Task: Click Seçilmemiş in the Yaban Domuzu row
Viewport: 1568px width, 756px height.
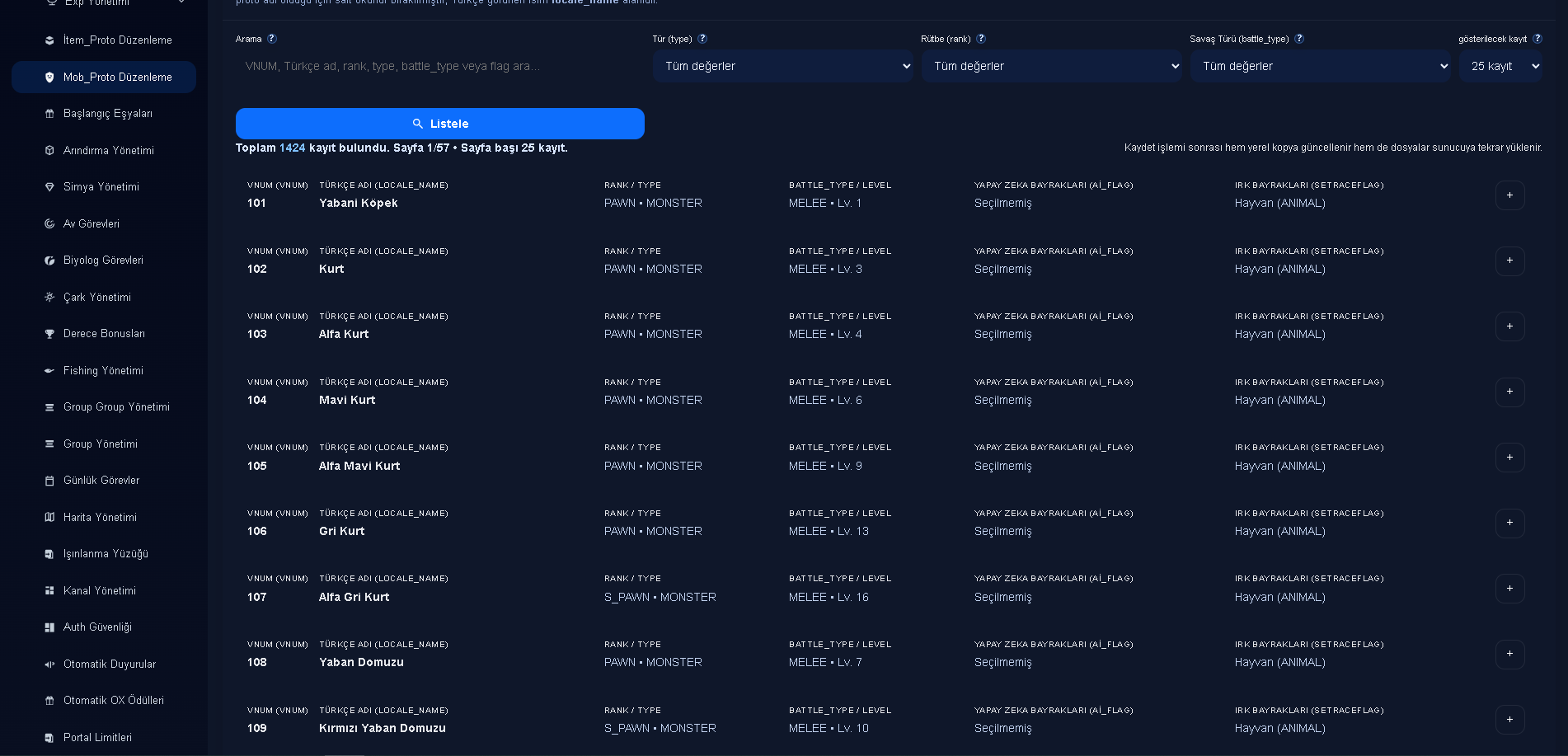Action: coord(1003,662)
